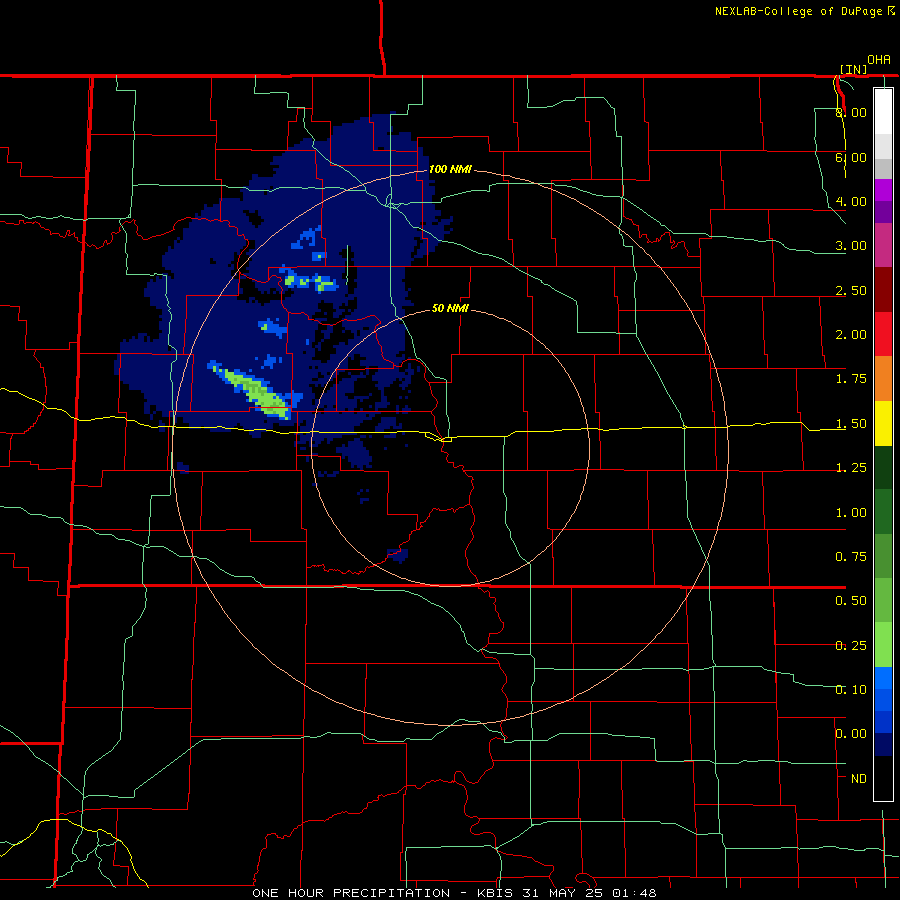
Task: Click the 1.25 legend value
Action: point(851,468)
